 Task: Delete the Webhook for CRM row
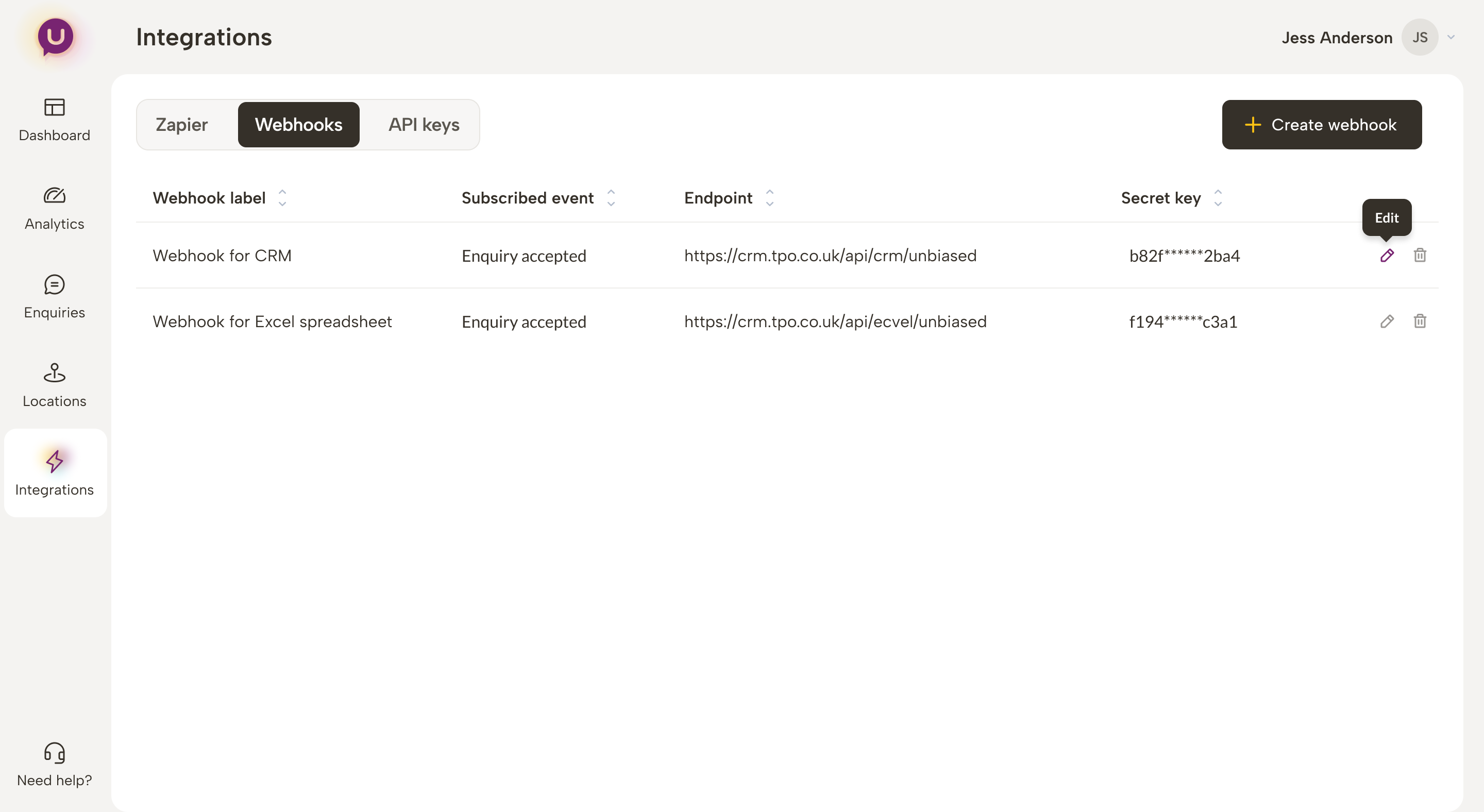coord(1420,255)
